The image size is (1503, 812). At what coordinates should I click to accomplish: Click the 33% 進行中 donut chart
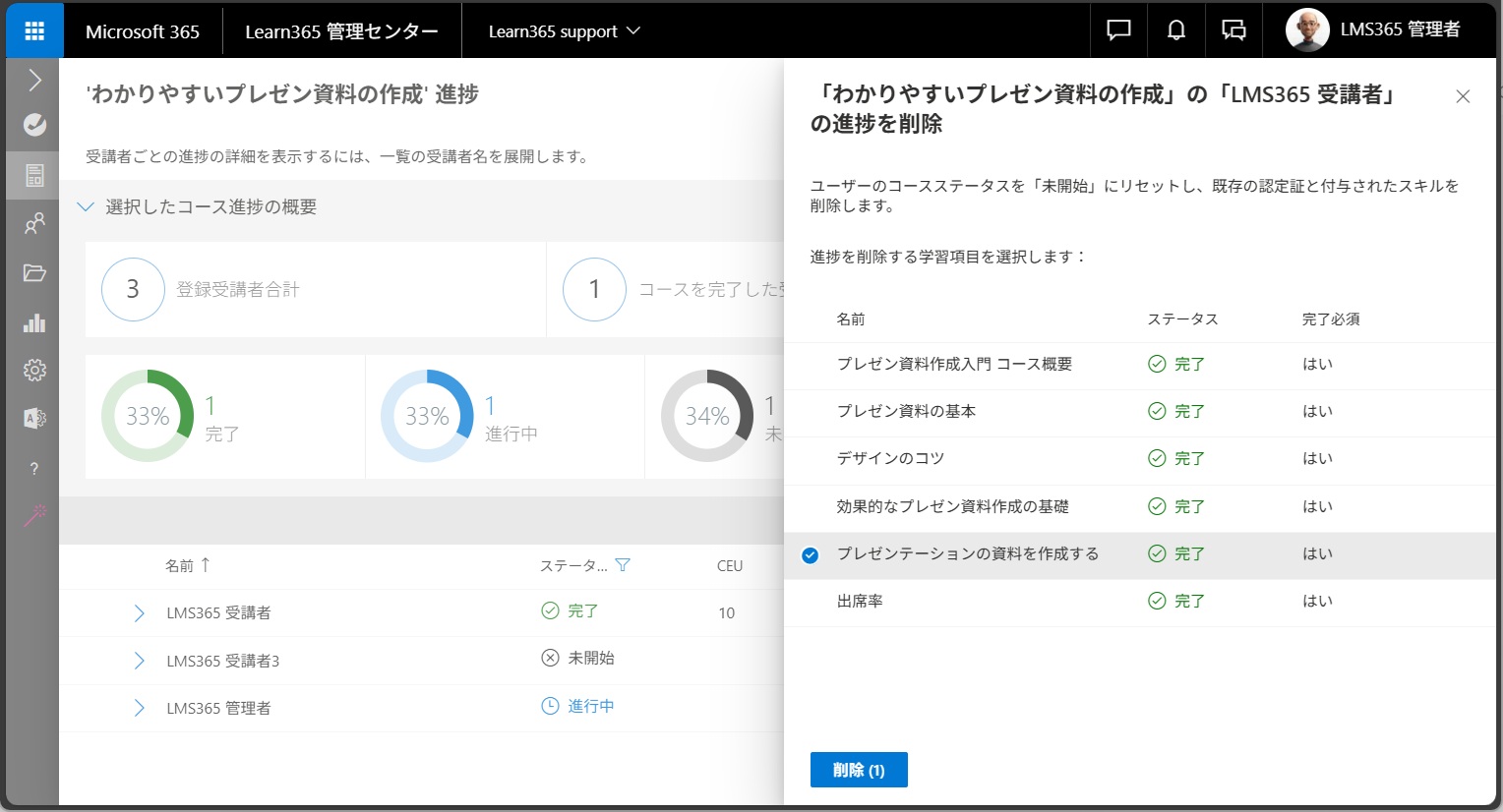427,416
